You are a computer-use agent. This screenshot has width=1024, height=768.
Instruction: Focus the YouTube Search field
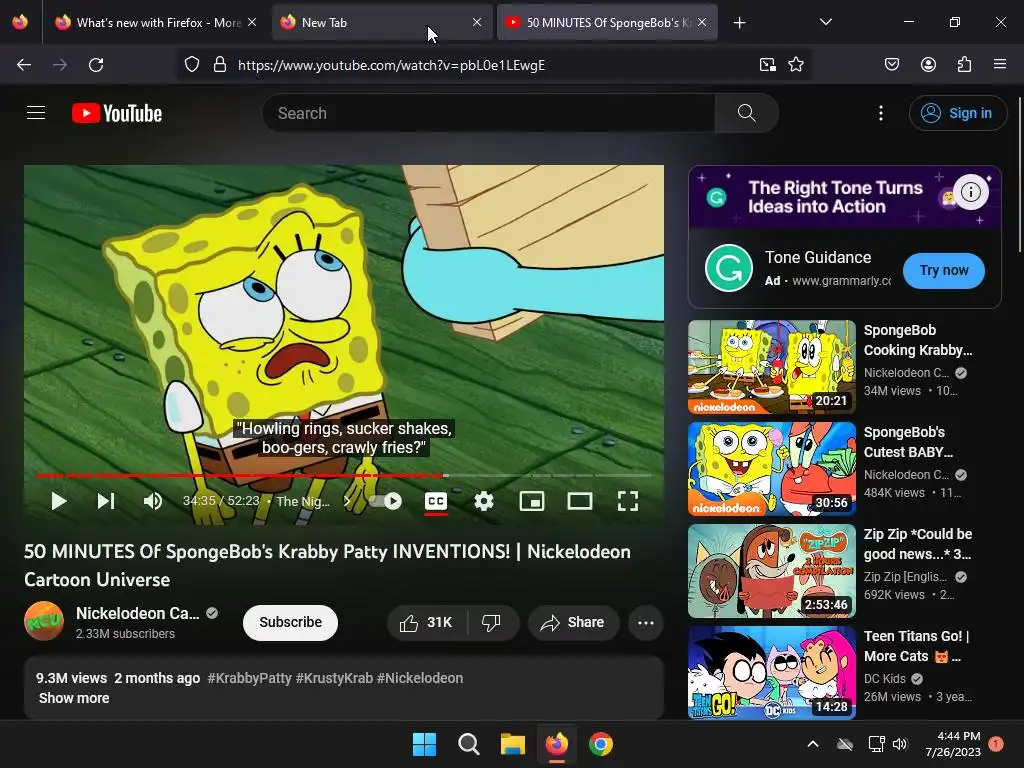[488, 113]
